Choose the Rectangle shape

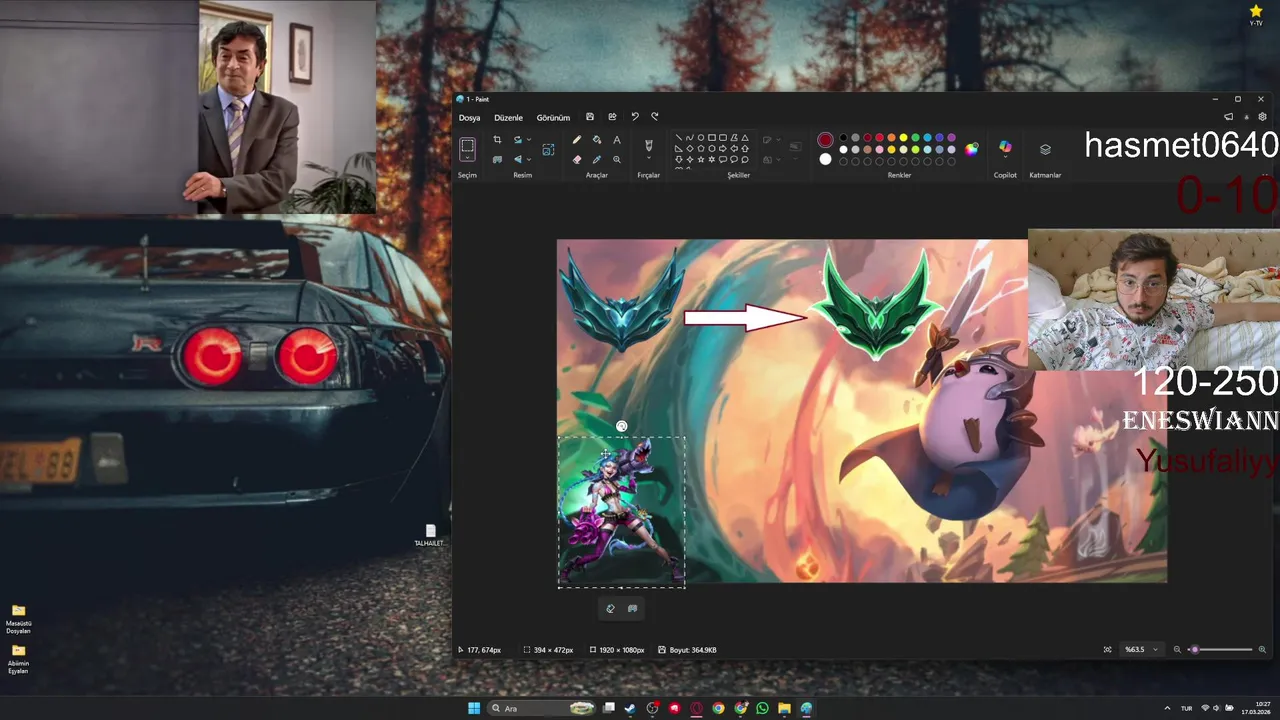pyautogui.click(x=712, y=137)
